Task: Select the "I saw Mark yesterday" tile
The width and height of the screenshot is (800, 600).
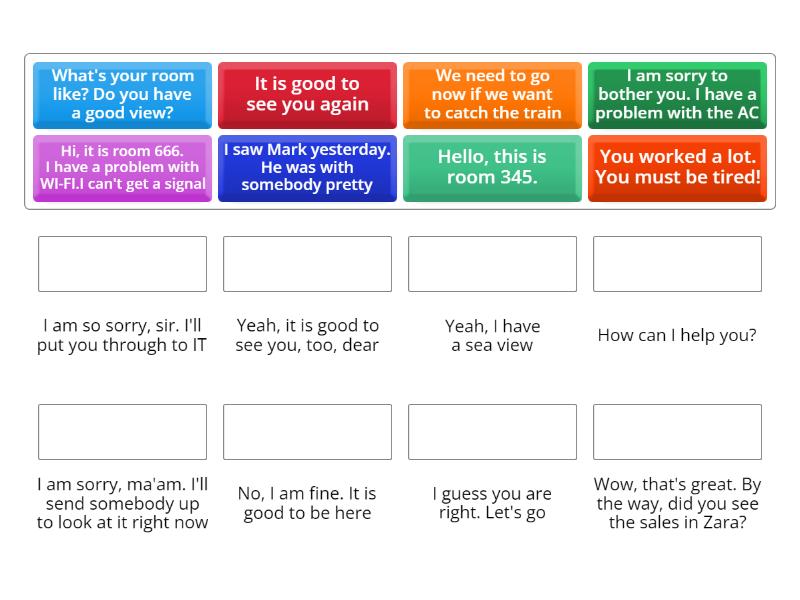Action: [307, 168]
